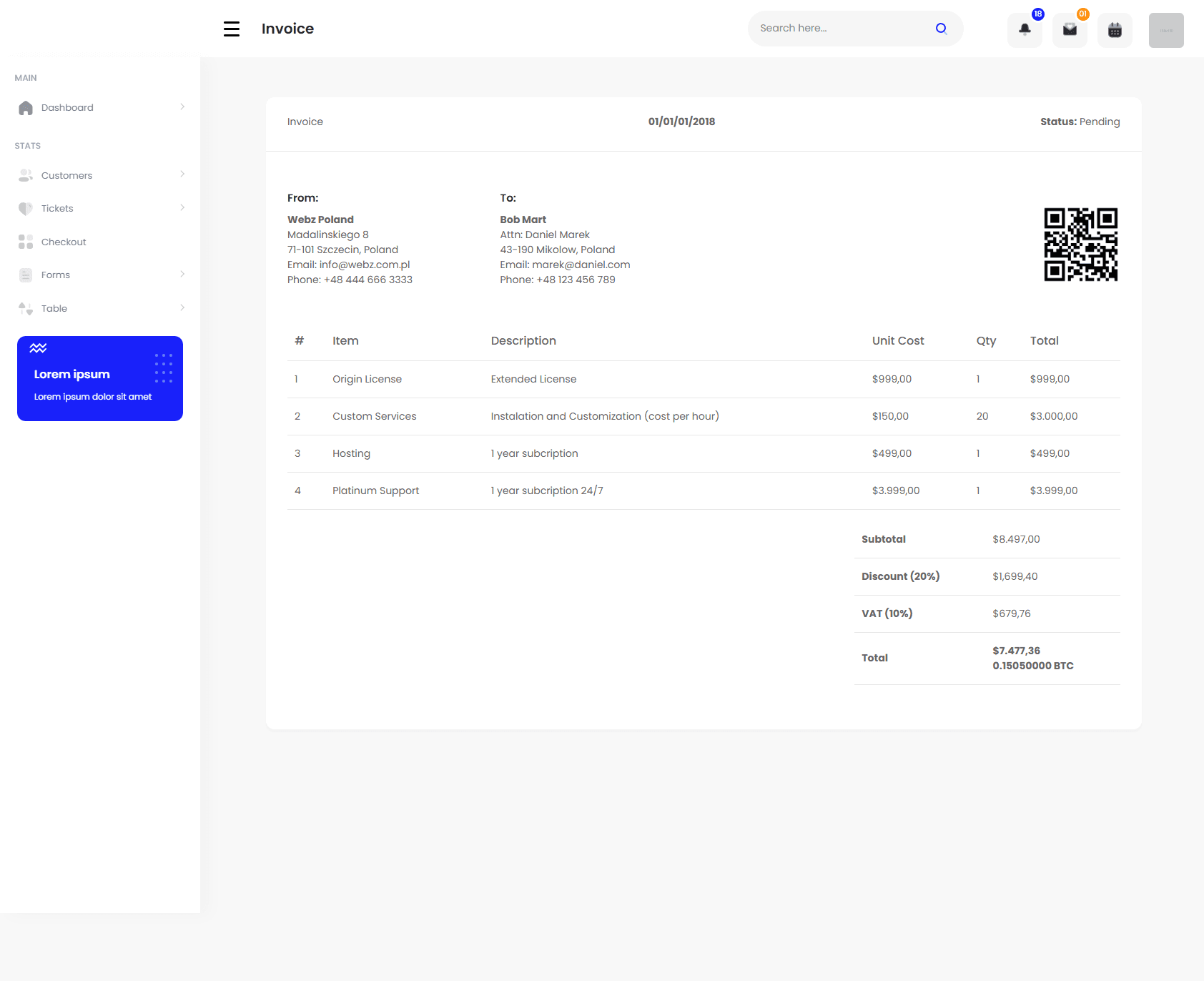
Task: Open the calendar icon
Action: pyautogui.click(x=1115, y=29)
